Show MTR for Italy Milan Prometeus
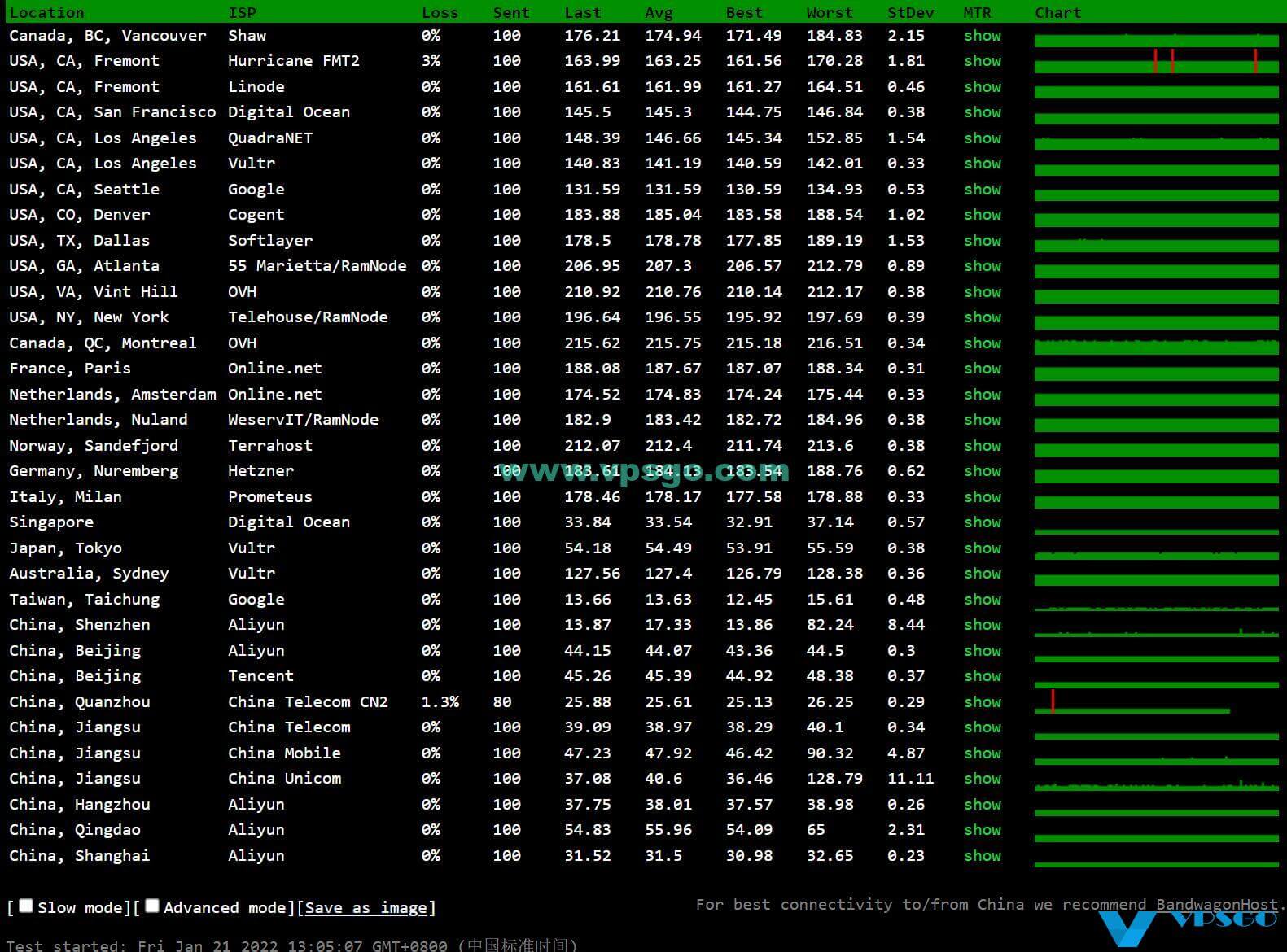This screenshot has height=952, width=1287. pyautogui.click(x=983, y=497)
